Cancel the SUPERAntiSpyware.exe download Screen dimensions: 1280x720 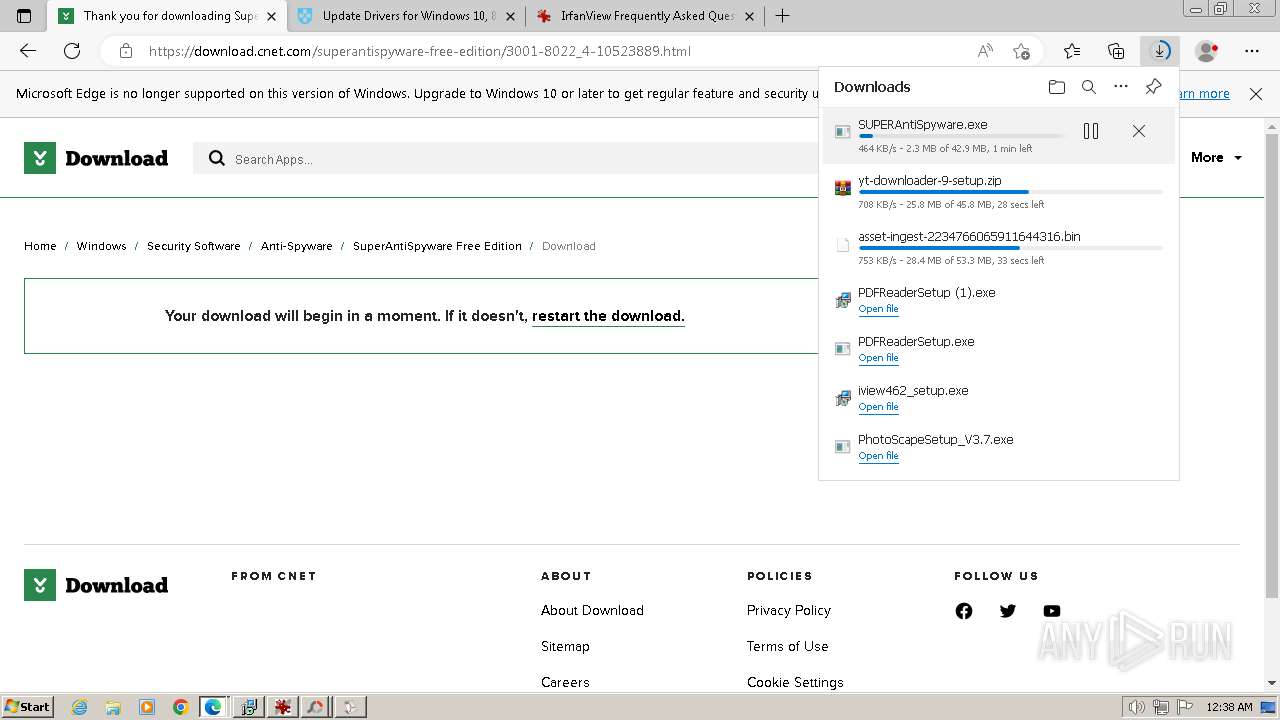click(1138, 131)
